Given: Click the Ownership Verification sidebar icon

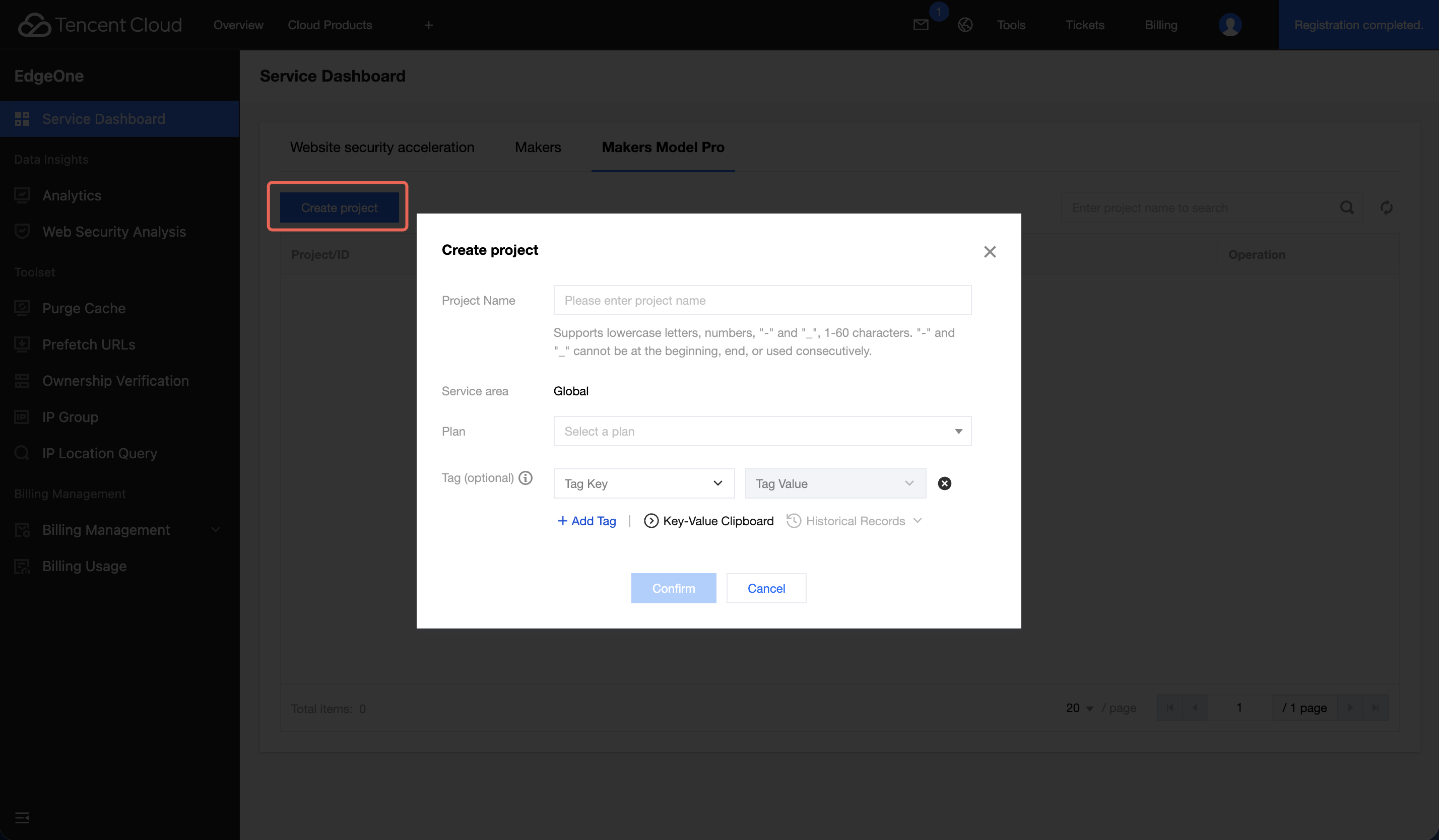Looking at the screenshot, I should (x=22, y=381).
